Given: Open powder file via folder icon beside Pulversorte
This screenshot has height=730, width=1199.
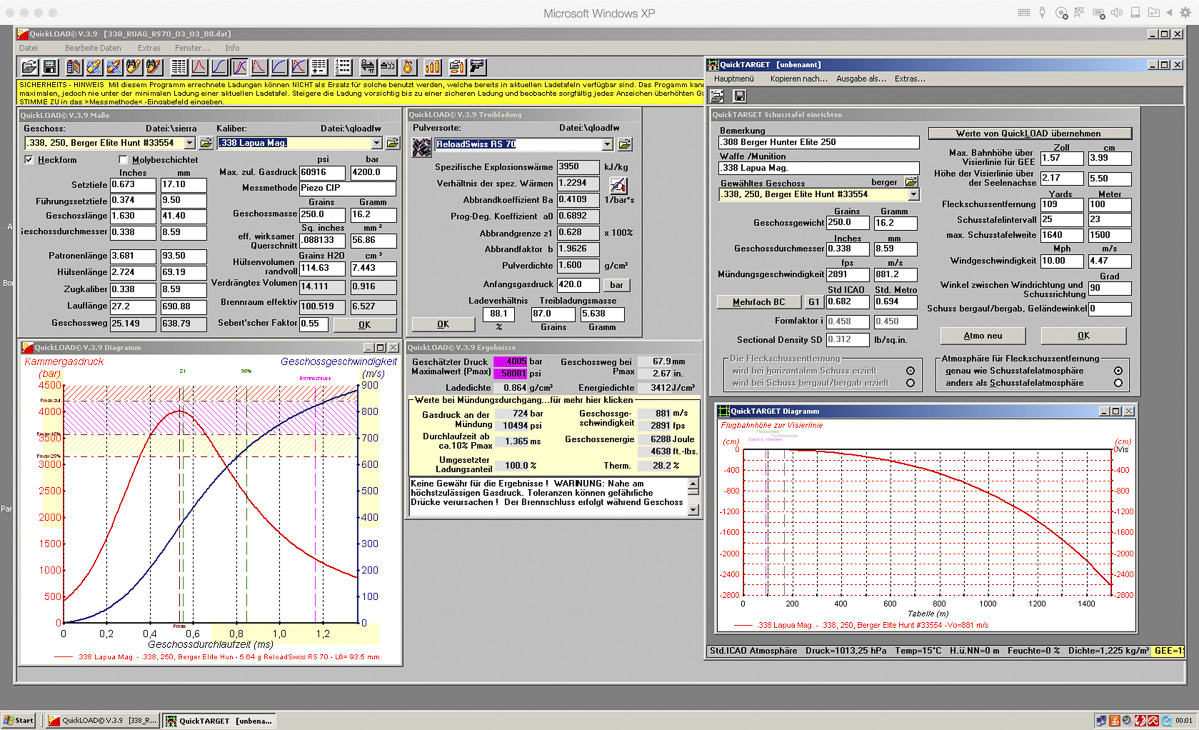Looking at the screenshot, I should tap(625, 145).
